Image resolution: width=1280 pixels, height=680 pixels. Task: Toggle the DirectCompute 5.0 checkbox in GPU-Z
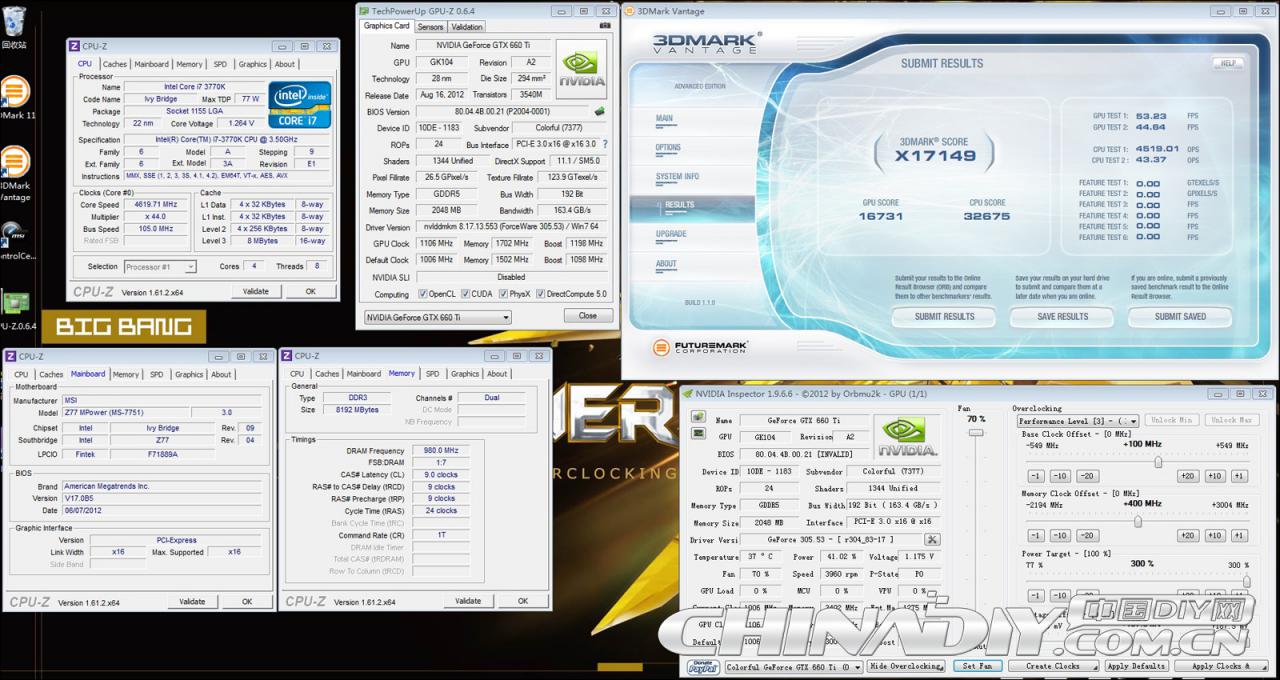541,294
